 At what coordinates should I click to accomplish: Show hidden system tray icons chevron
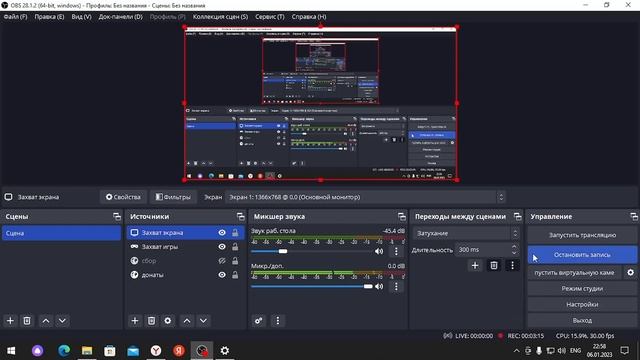(x=516, y=351)
